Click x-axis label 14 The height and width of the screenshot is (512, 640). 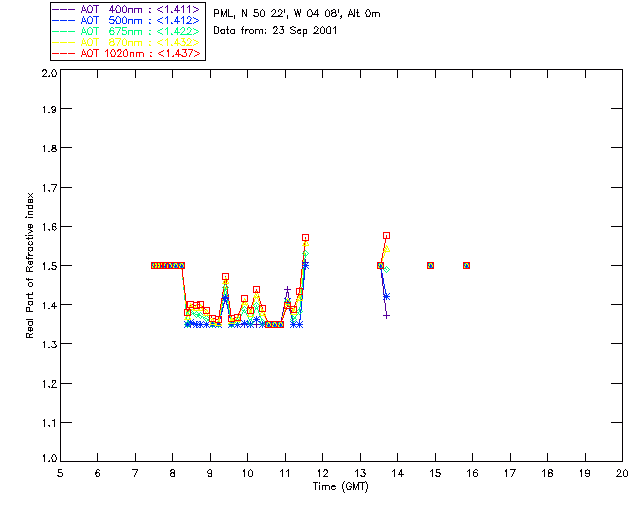398,473
